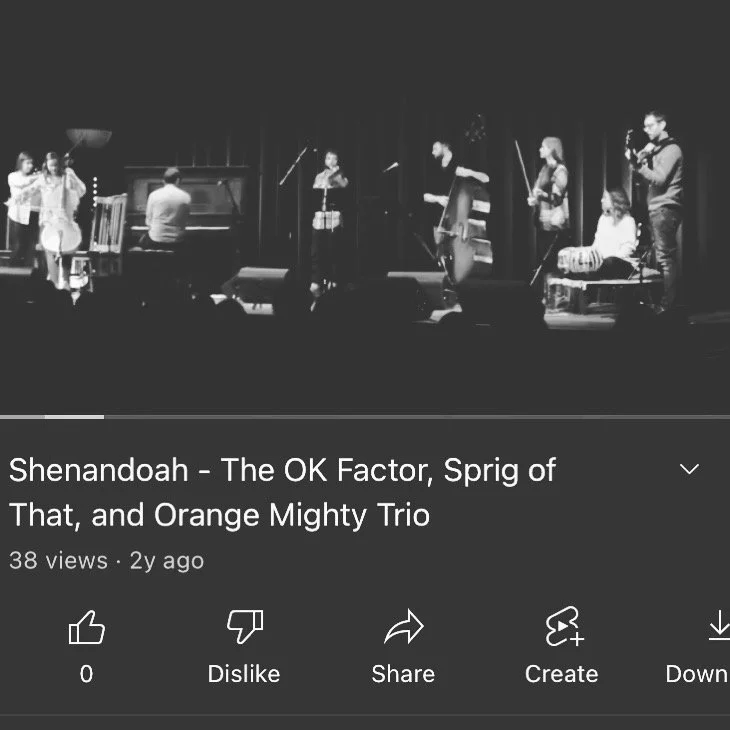Screen dimensions: 730x730
Task: Click the download arrow icon
Action: (719, 626)
